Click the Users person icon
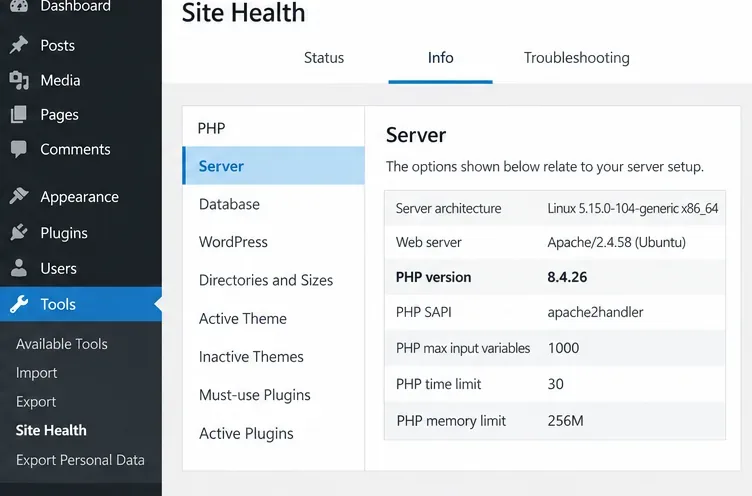The width and height of the screenshot is (752, 496). [x=19, y=268]
